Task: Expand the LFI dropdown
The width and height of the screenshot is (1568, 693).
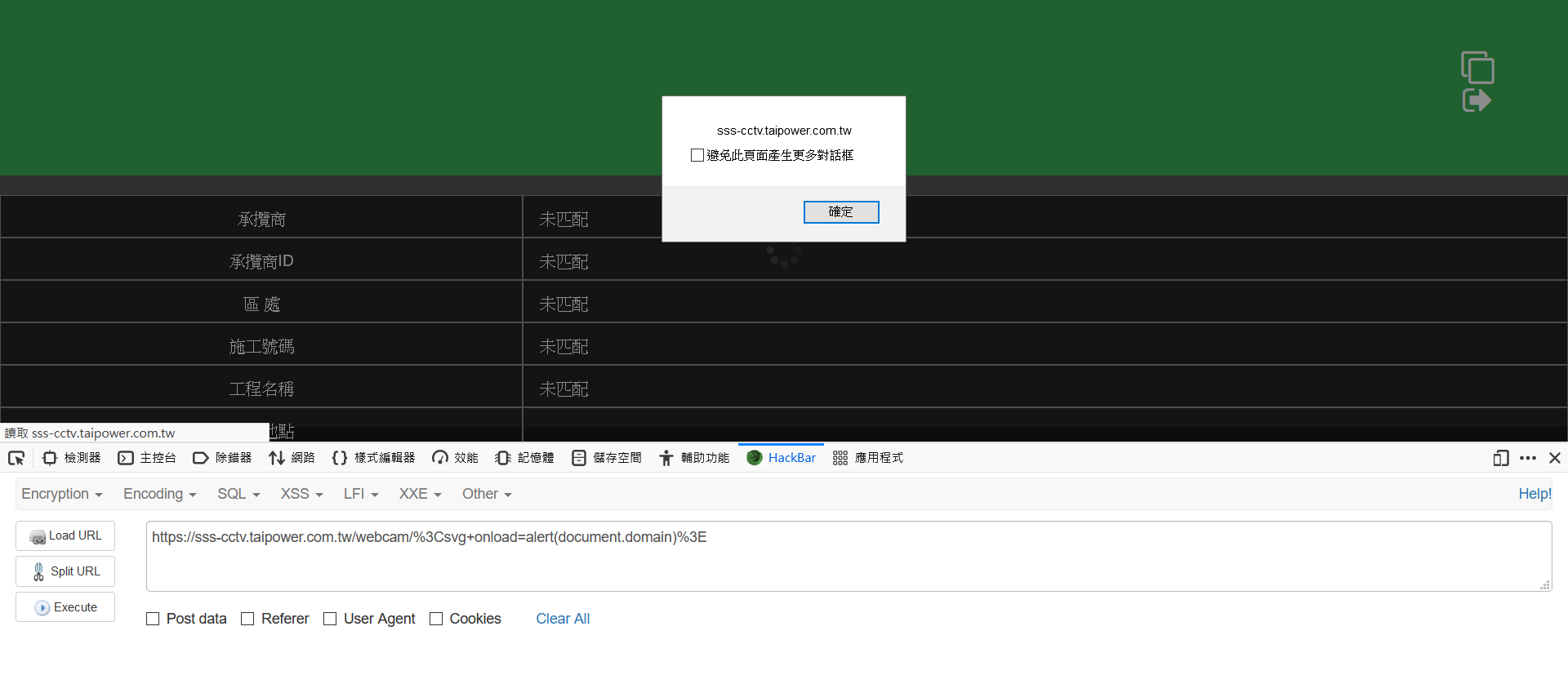Action: point(361,494)
